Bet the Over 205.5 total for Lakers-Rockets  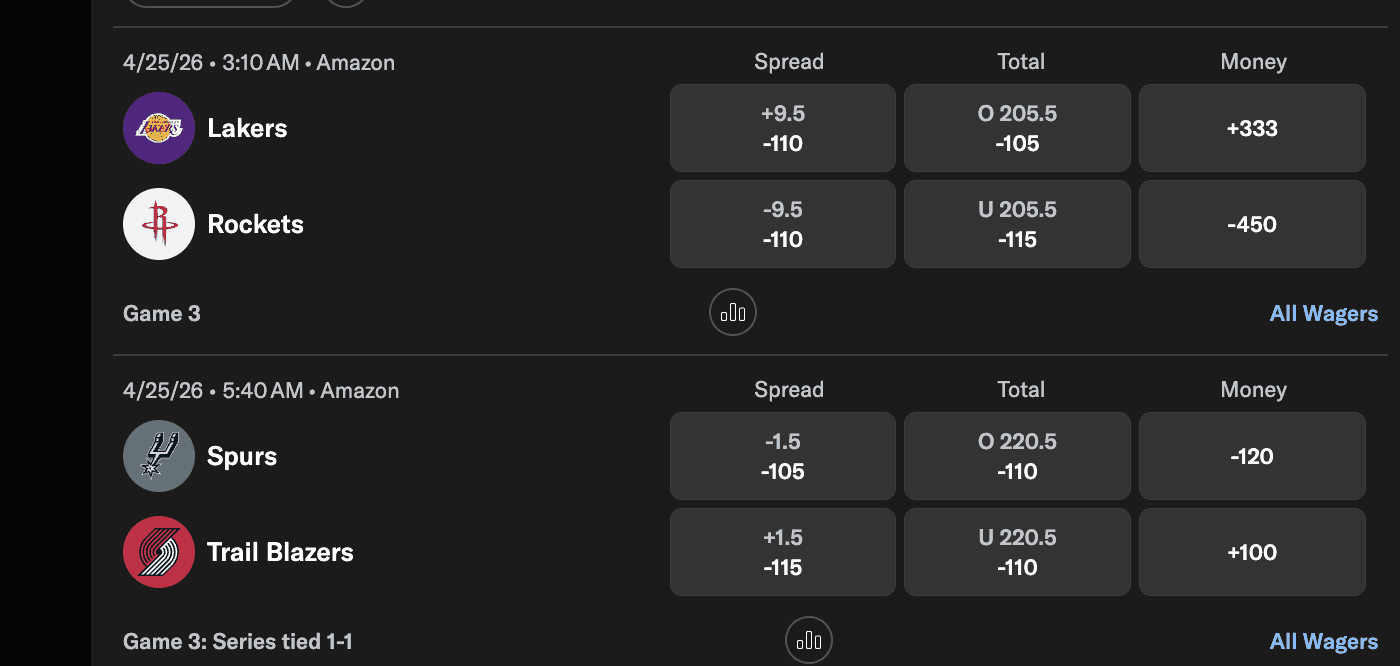tap(1017, 128)
